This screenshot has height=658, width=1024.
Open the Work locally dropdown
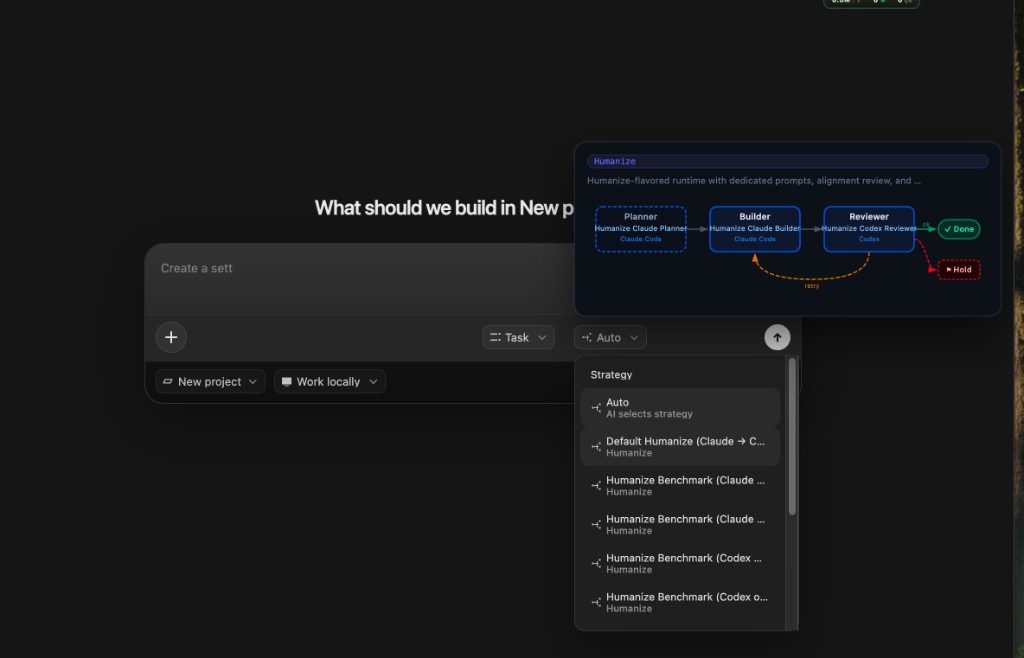[x=330, y=382]
